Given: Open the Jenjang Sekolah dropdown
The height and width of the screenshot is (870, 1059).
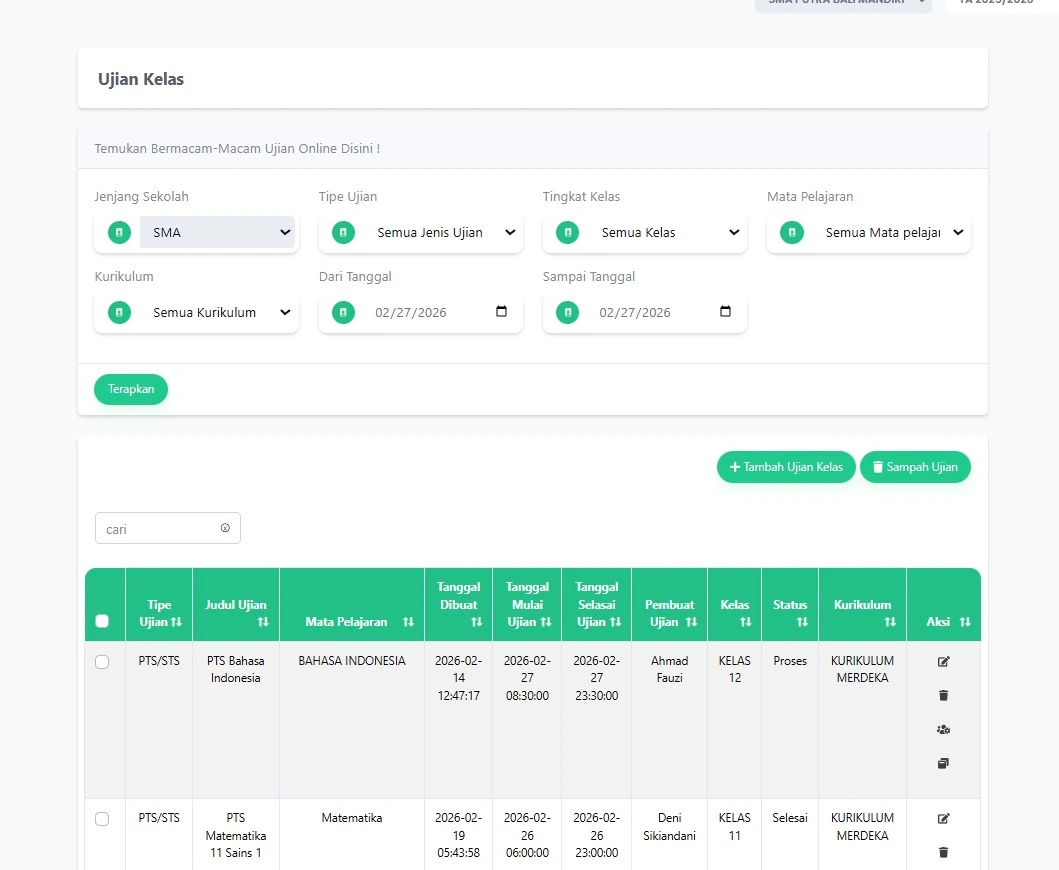Looking at the screenshot, I should click(x=217, y=232).
